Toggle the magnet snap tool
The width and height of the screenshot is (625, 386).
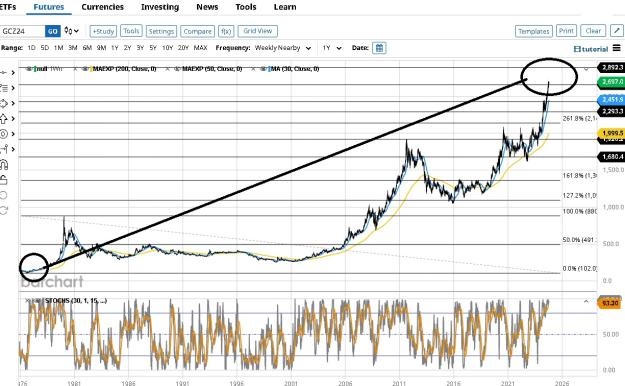(4, 164)
